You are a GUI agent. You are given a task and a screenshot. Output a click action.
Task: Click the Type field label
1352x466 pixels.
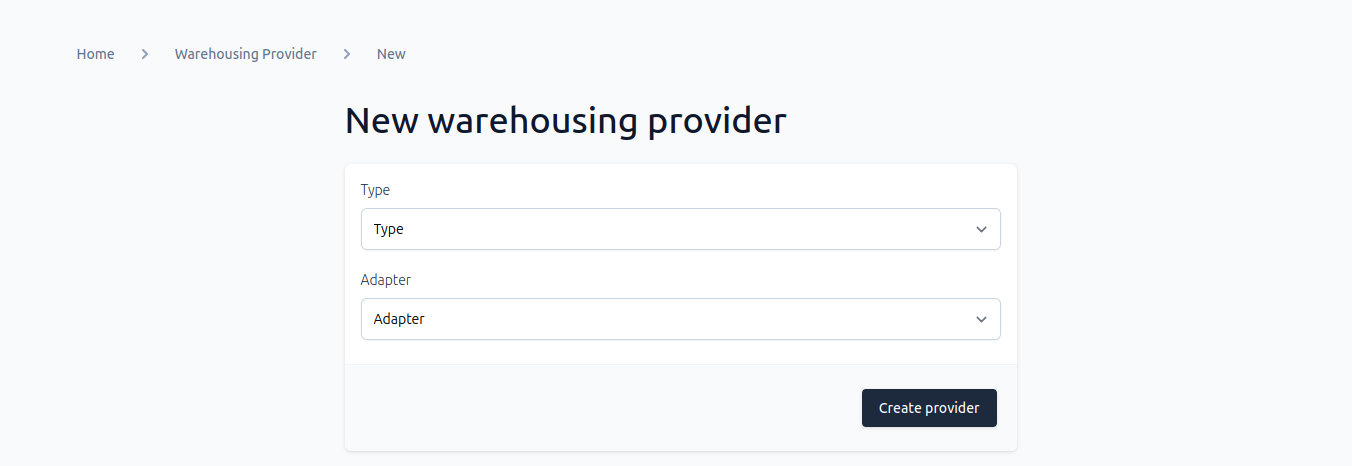point(375,189)
